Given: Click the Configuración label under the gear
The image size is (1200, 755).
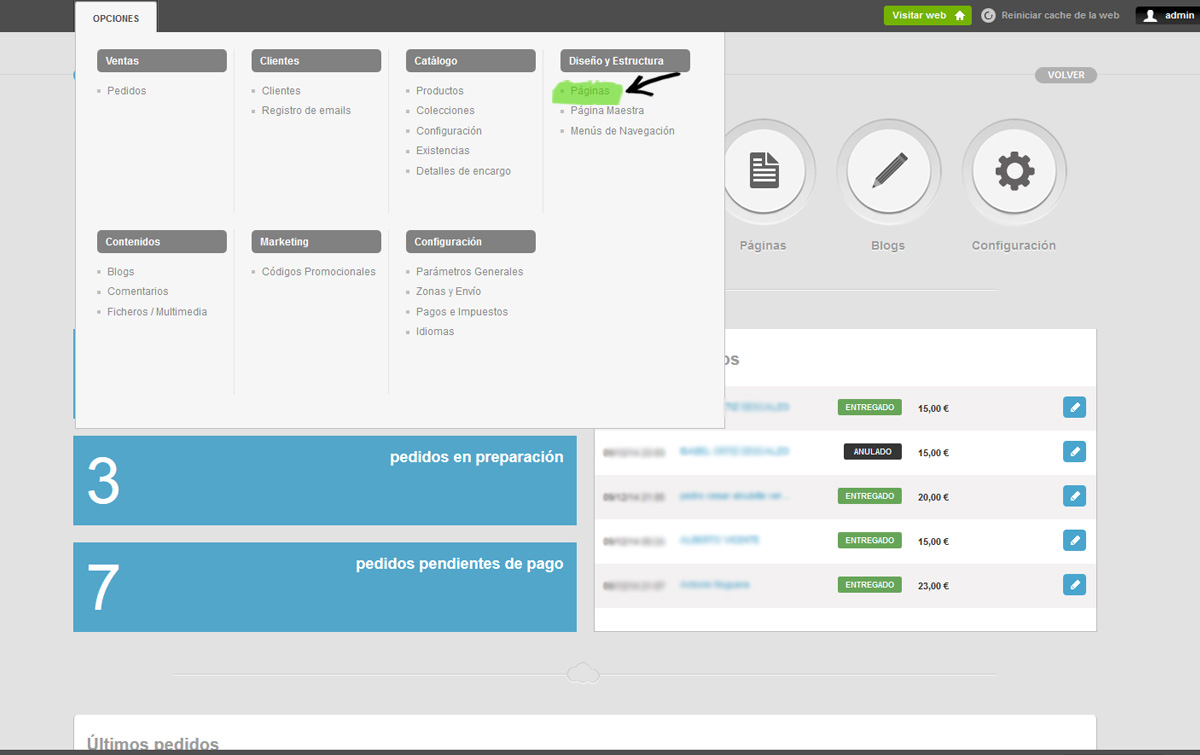Looking at the screenshot, I should tap(1014, 246).
